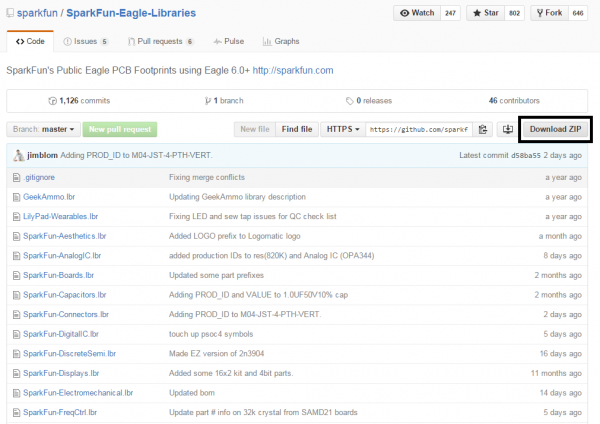Click the repository book icon near sparkfun
The width and height of the screenshot is (600, 424).
click(x=10, y=13)
